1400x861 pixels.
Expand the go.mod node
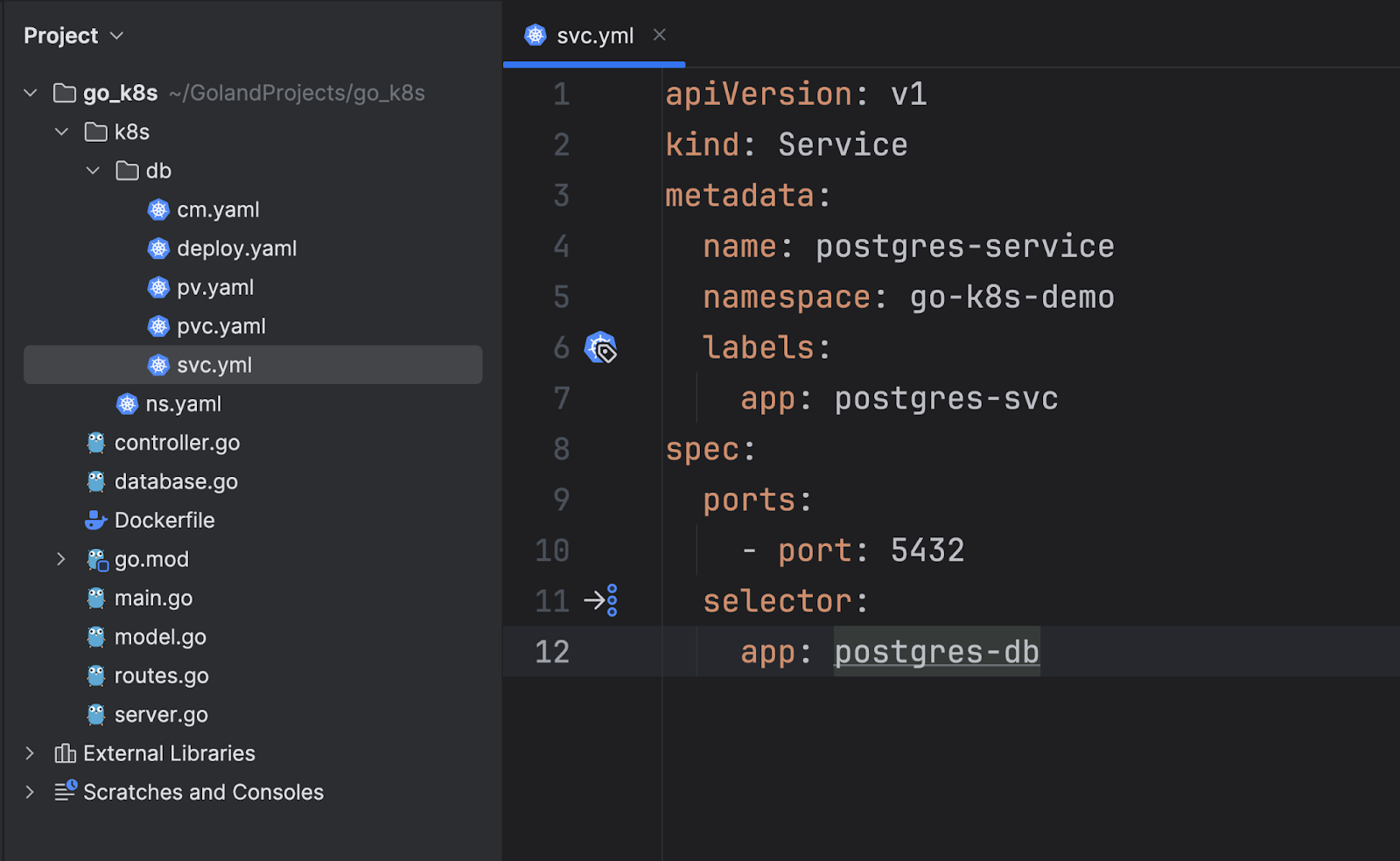61,559
